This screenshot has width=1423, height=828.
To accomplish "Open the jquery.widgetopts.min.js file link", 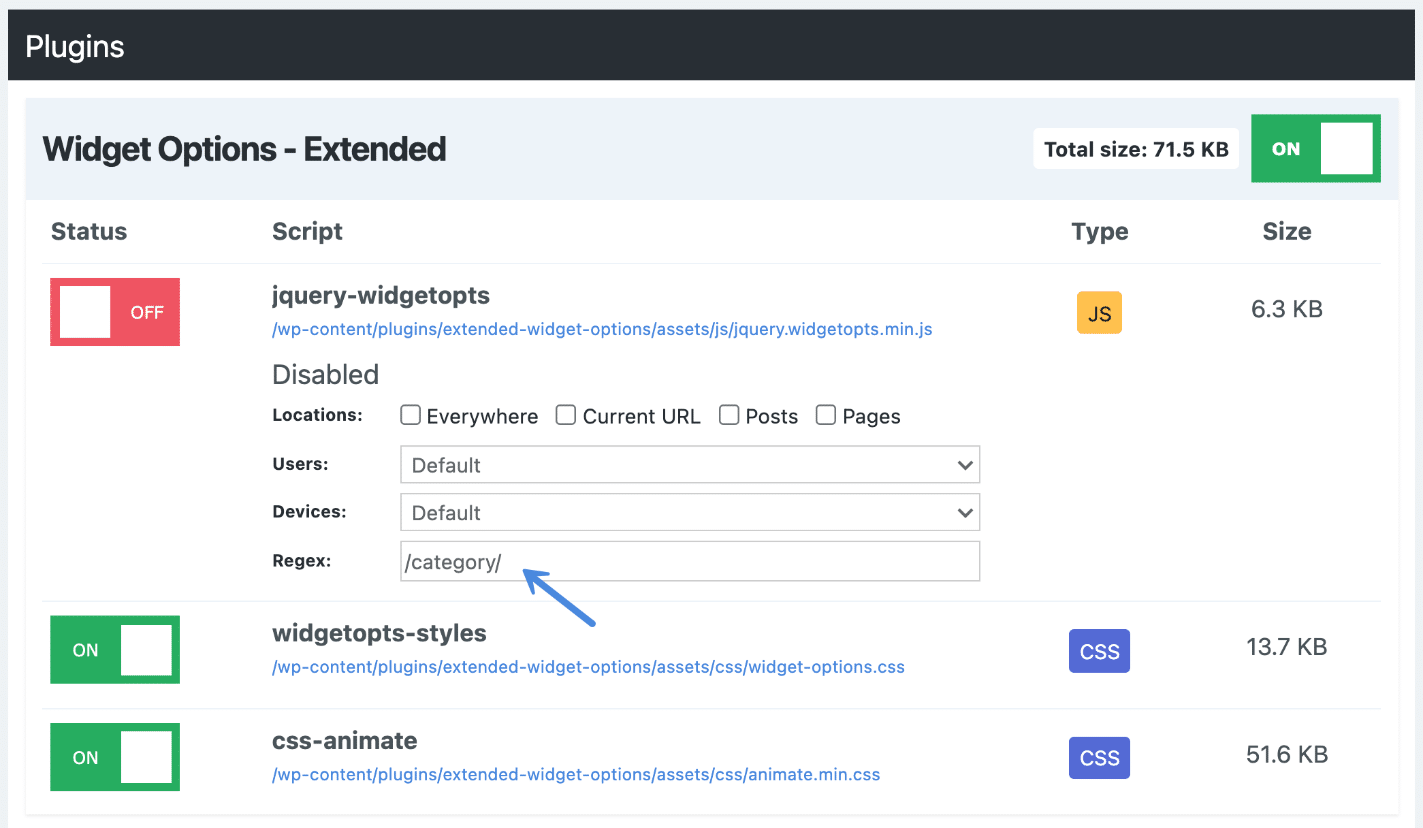I will tap(601, 329).
